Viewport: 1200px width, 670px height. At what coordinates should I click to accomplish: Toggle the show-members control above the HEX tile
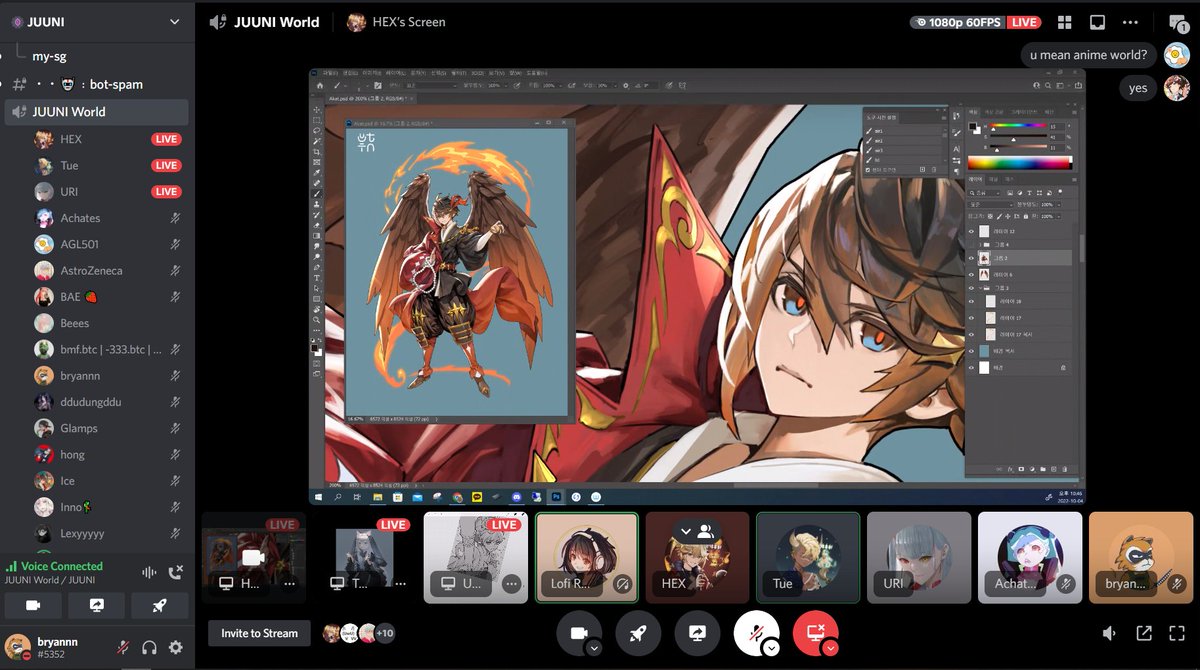(696, 532)
